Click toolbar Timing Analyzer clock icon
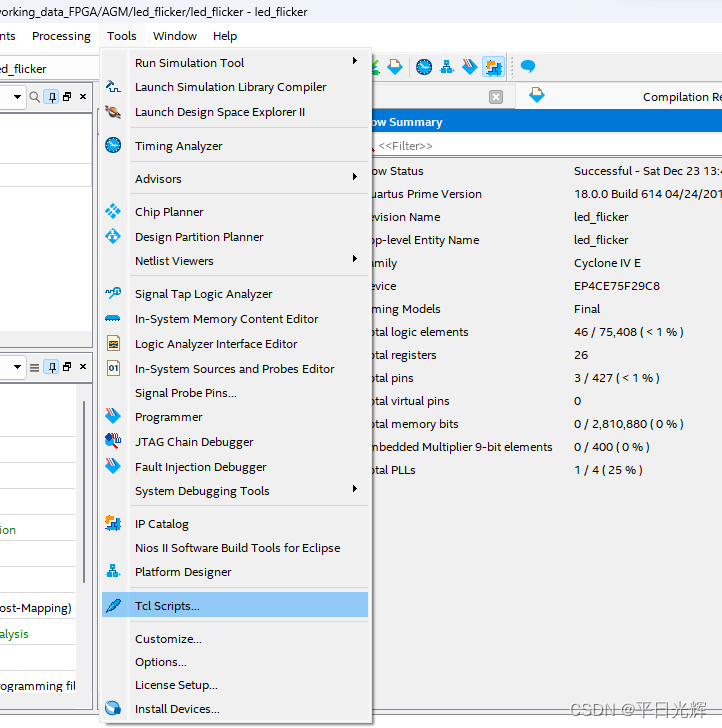Image resolution: width=722 pixels, height=728 pixels. (424, 67)
